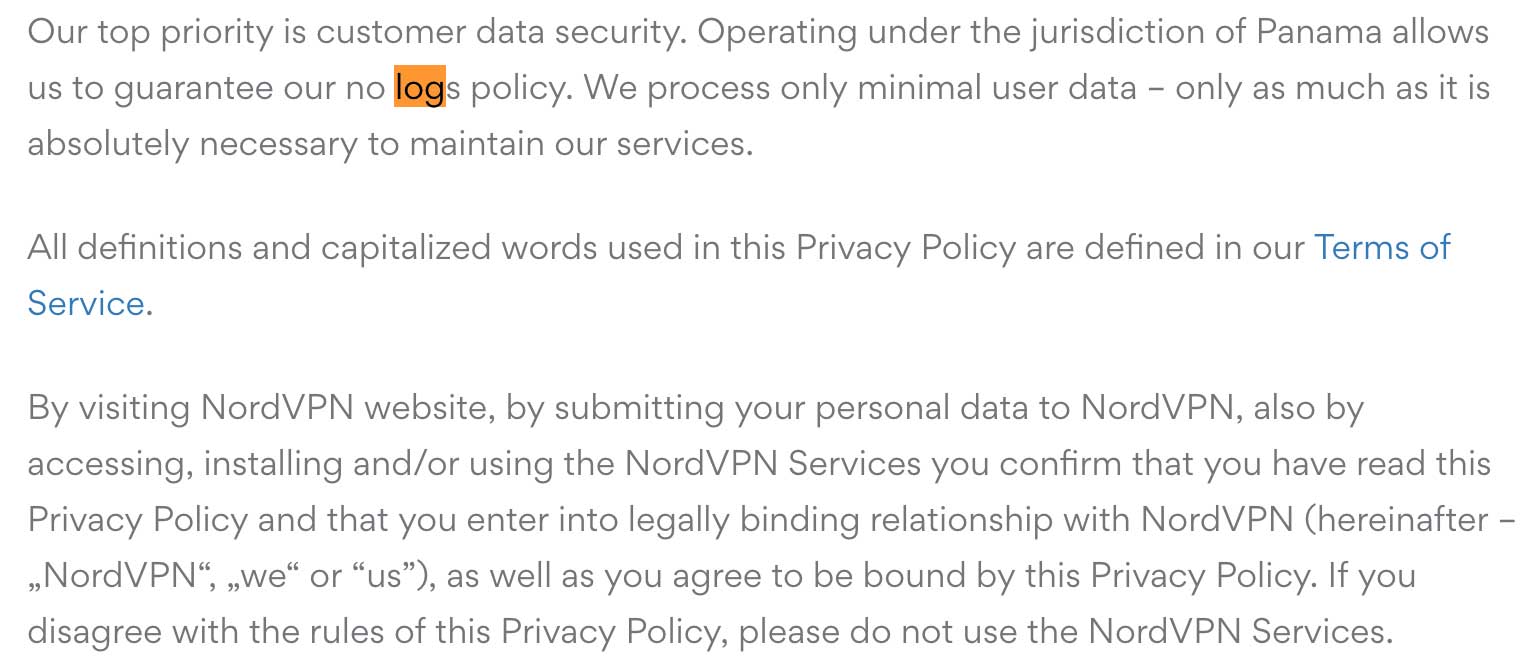The width and height of the screenshot is (1538, 668).
Task: Click "Privacy Policy" in the definitions sentence
Action: click(906, 247)
